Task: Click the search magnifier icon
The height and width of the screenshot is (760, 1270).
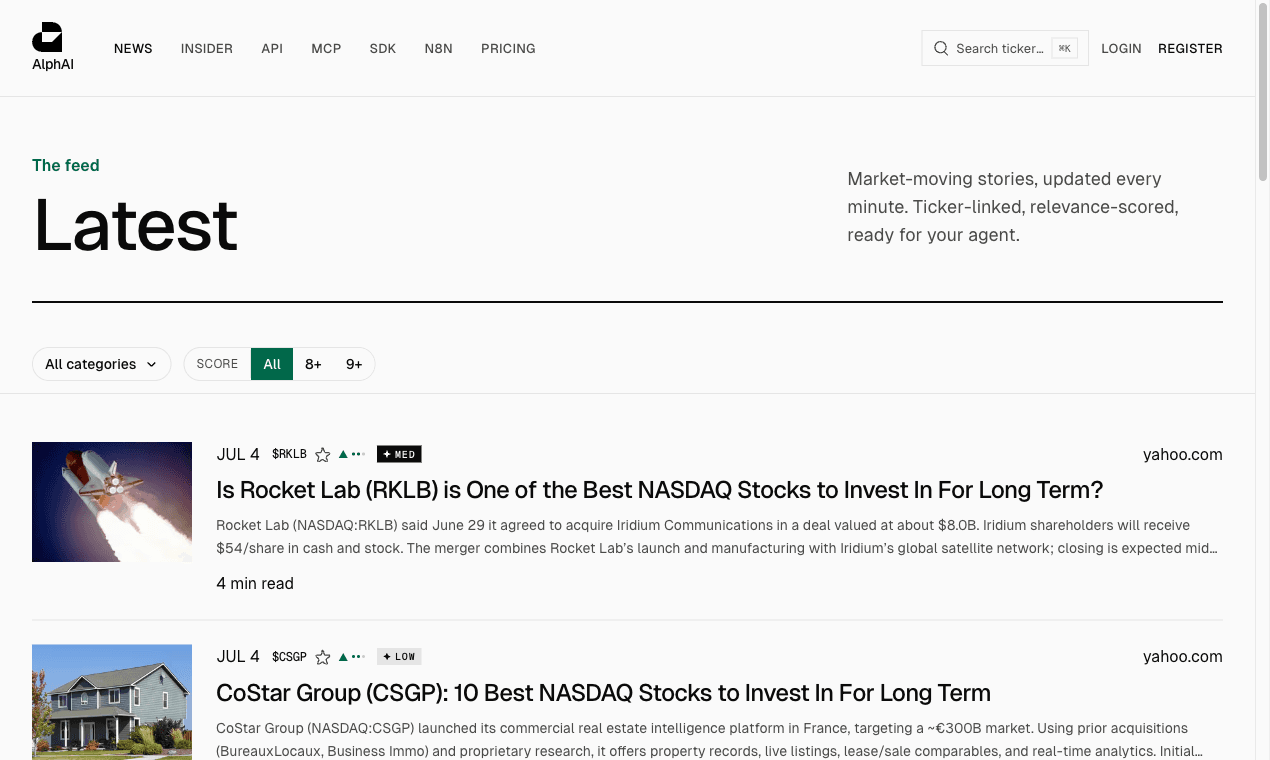Action: (941, 48)
